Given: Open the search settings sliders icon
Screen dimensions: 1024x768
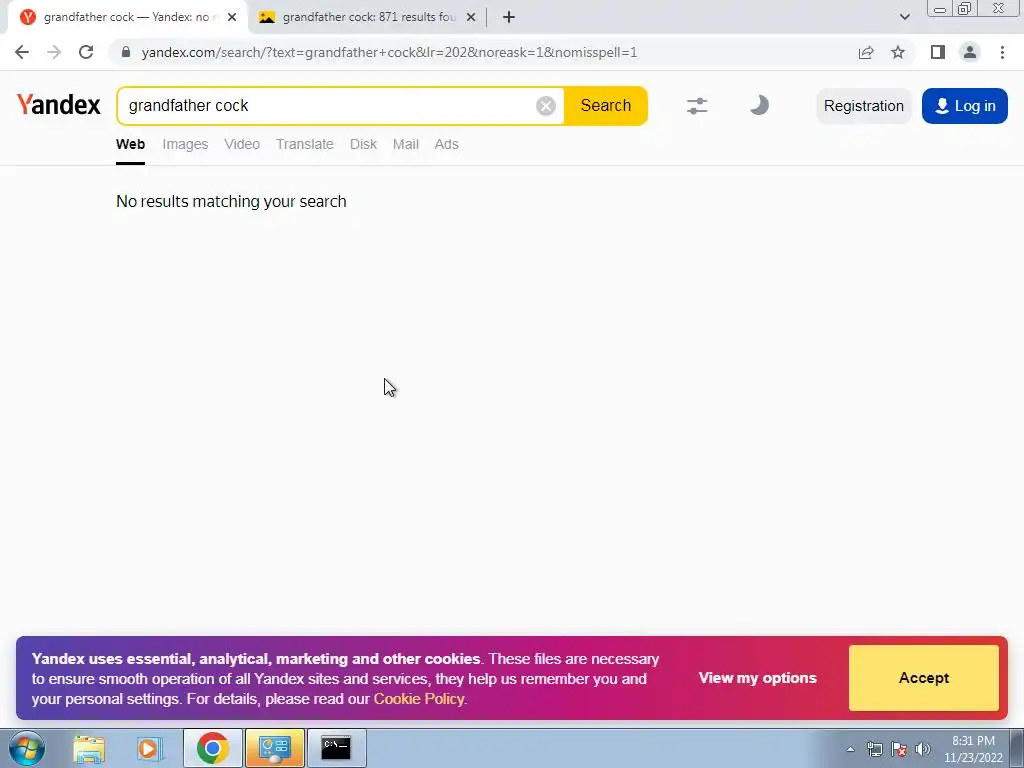Looking at the screenshot, I should (697, 106).
